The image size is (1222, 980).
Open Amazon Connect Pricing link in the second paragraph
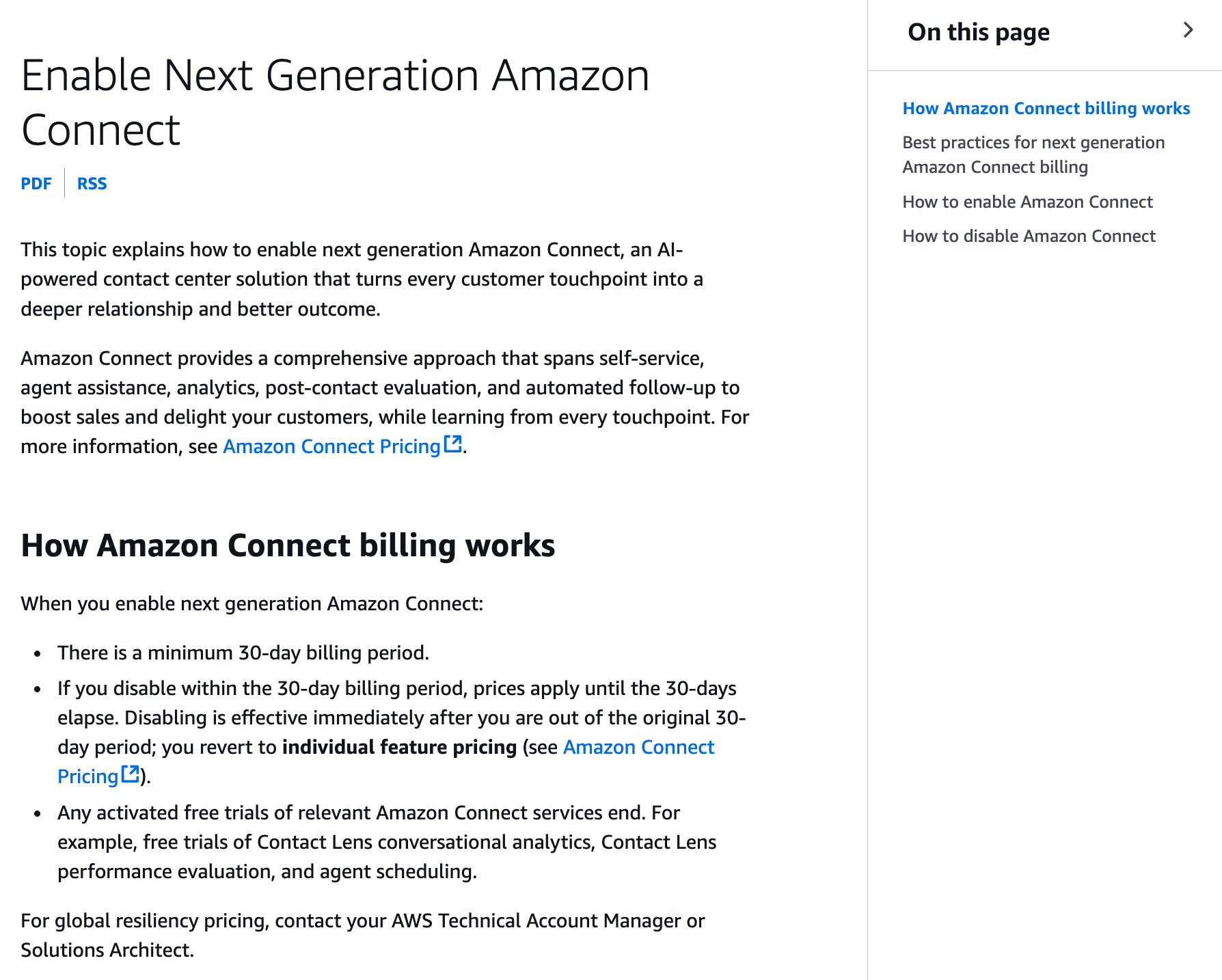click(332, 446)
